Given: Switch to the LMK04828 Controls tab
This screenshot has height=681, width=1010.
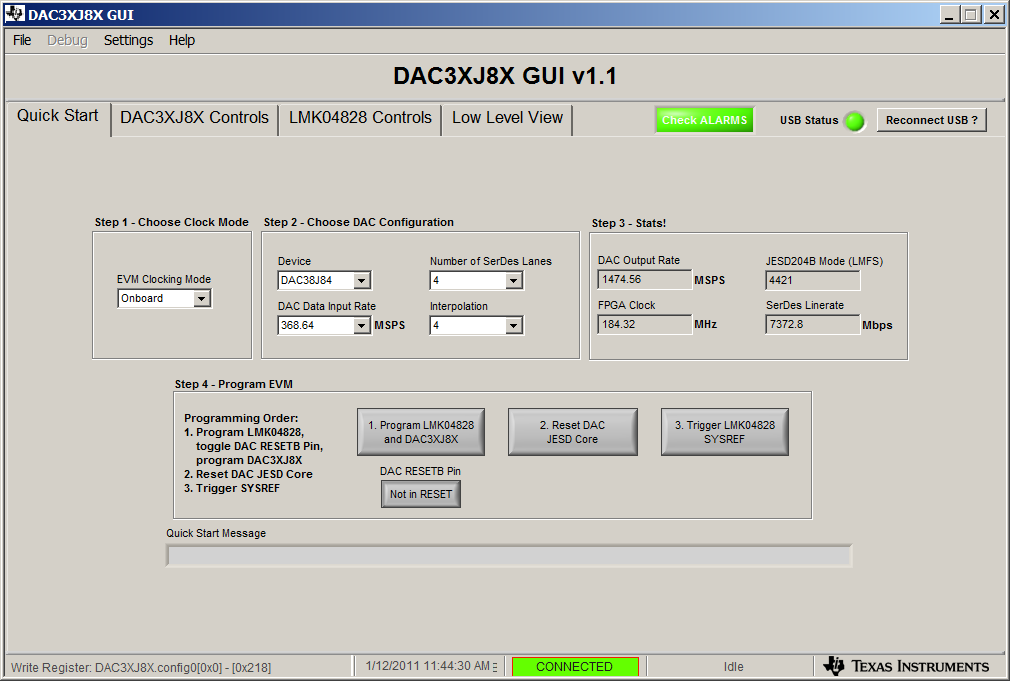Looking at the screenshot, I should (x=360, y=119).
